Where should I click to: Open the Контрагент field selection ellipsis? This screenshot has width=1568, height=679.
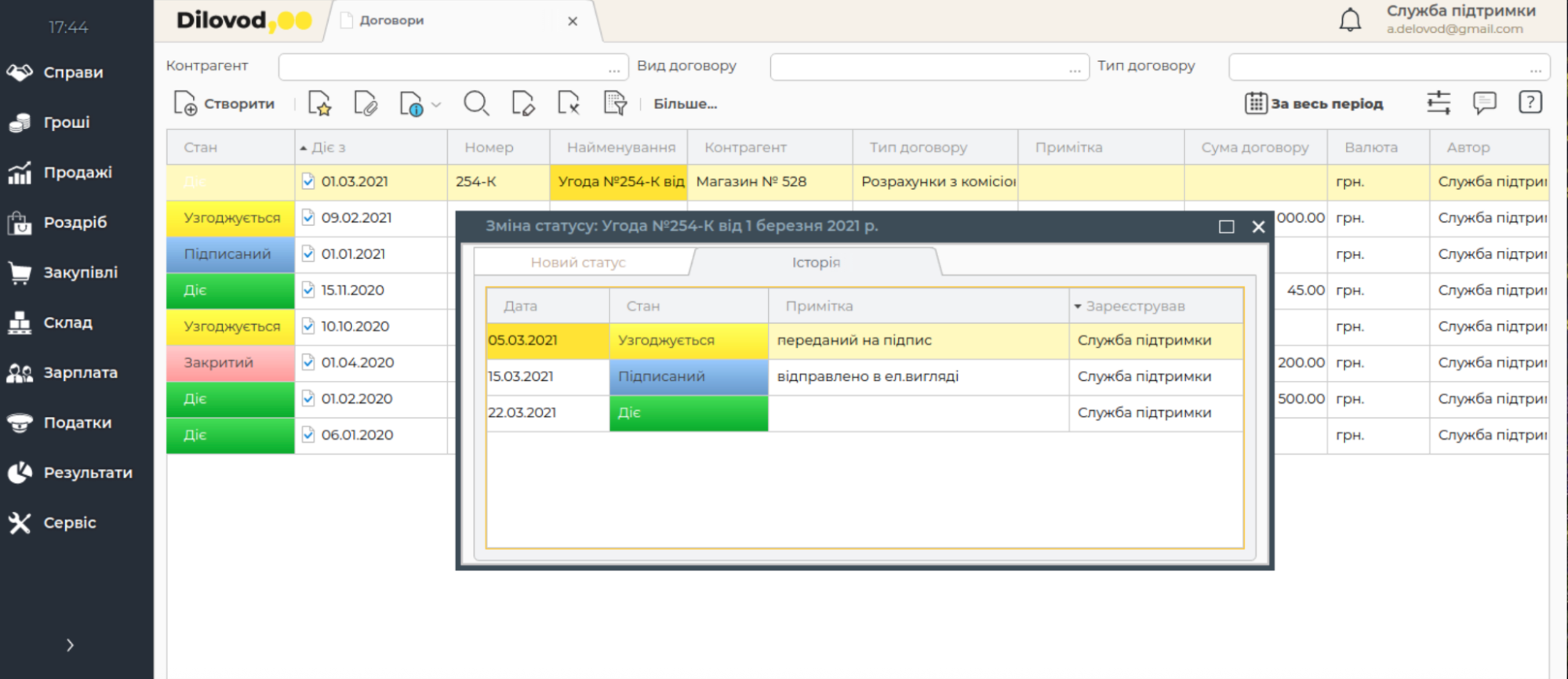click(x=613, y=68)
